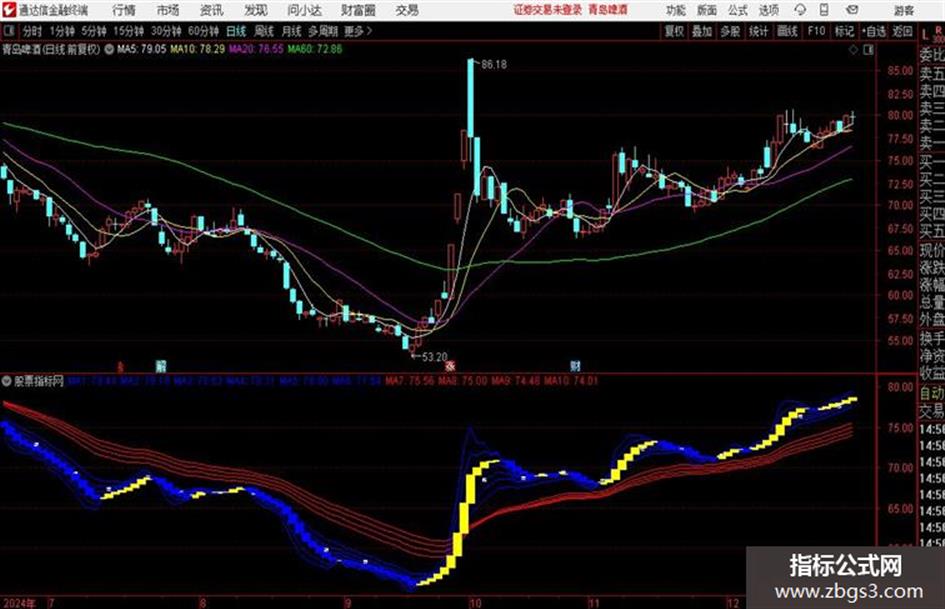The height and width of the screenshot is (609, 945).
Task: Click the 通达信 red logo icon
Action: [9, 10]
